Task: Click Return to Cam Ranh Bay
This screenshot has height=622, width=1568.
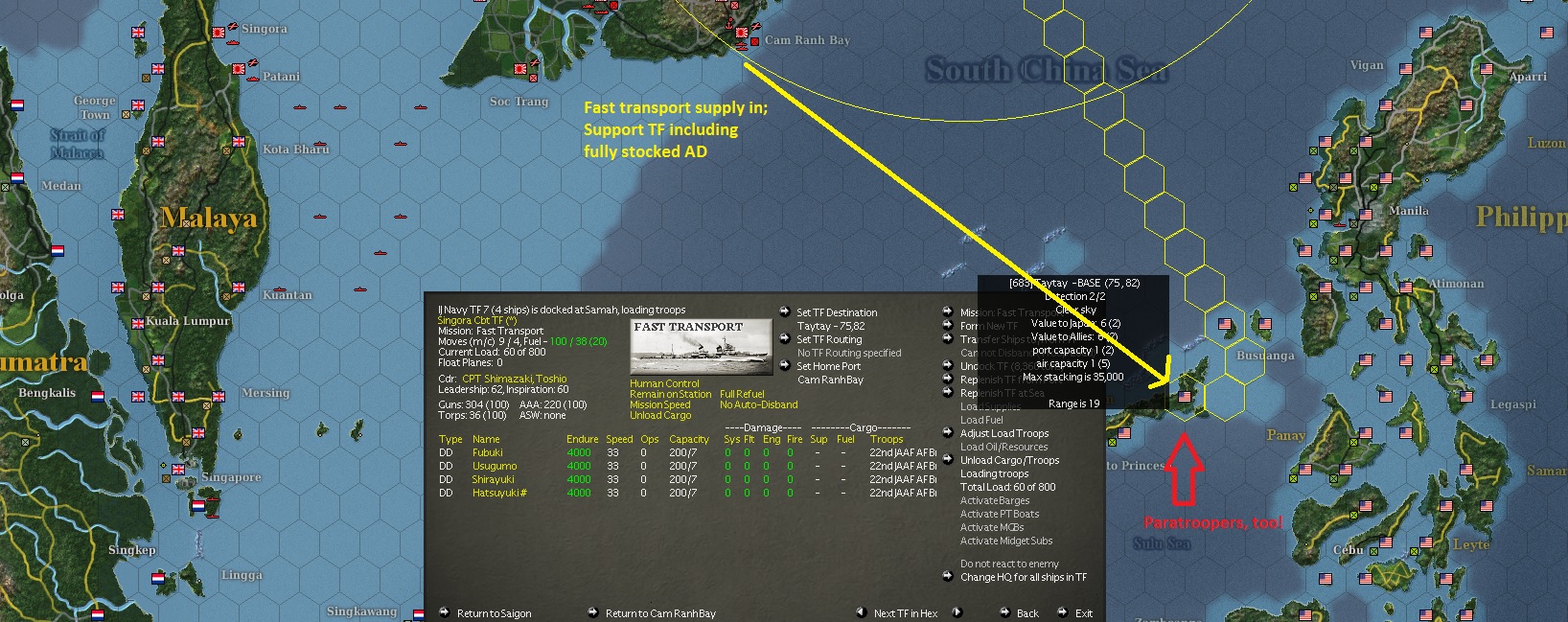Action: (x=660, y=613)
